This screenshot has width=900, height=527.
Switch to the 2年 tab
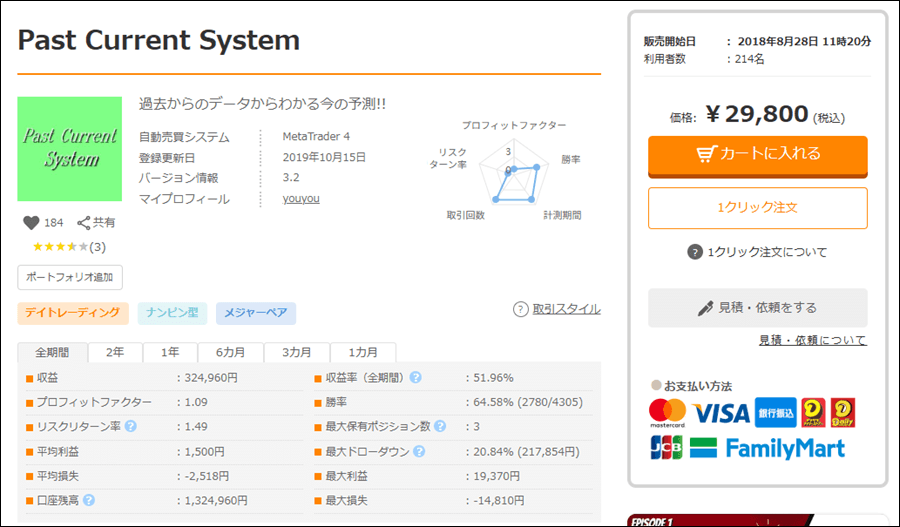pos(115,352)
